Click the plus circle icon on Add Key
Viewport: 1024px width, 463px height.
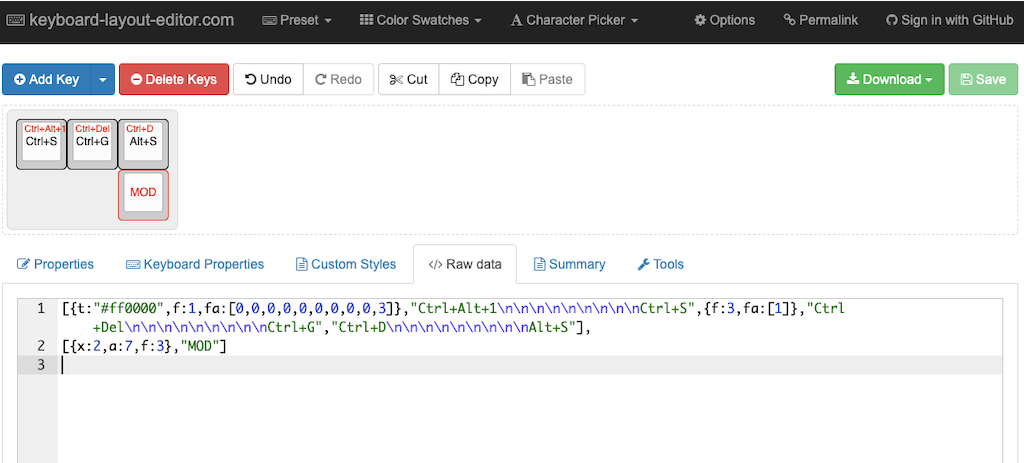pyautogui.click(x=20, y=80)
